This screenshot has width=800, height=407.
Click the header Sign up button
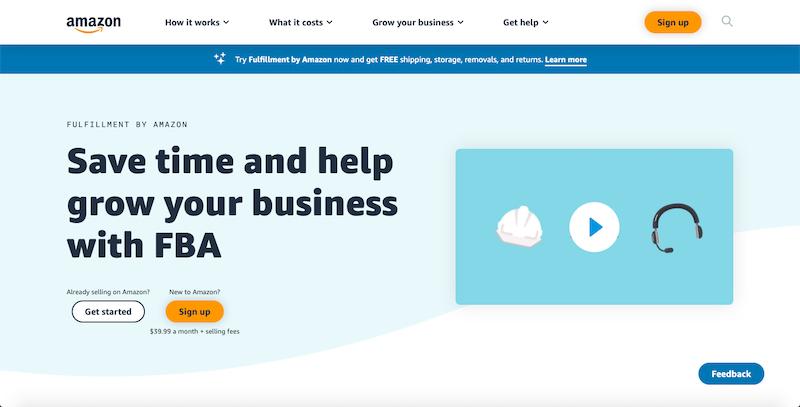click(672, 22)
